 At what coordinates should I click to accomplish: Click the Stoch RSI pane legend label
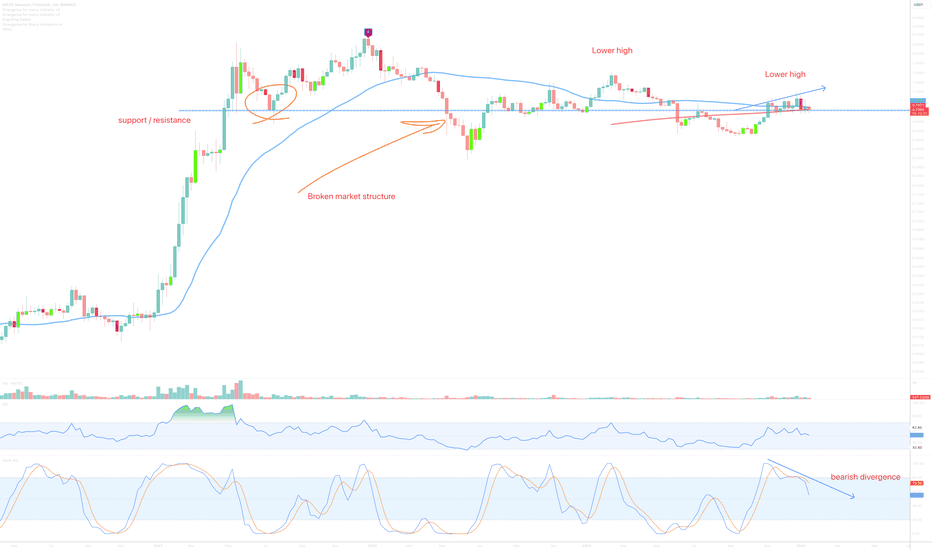pyautogui.click(x=10, y=460)
